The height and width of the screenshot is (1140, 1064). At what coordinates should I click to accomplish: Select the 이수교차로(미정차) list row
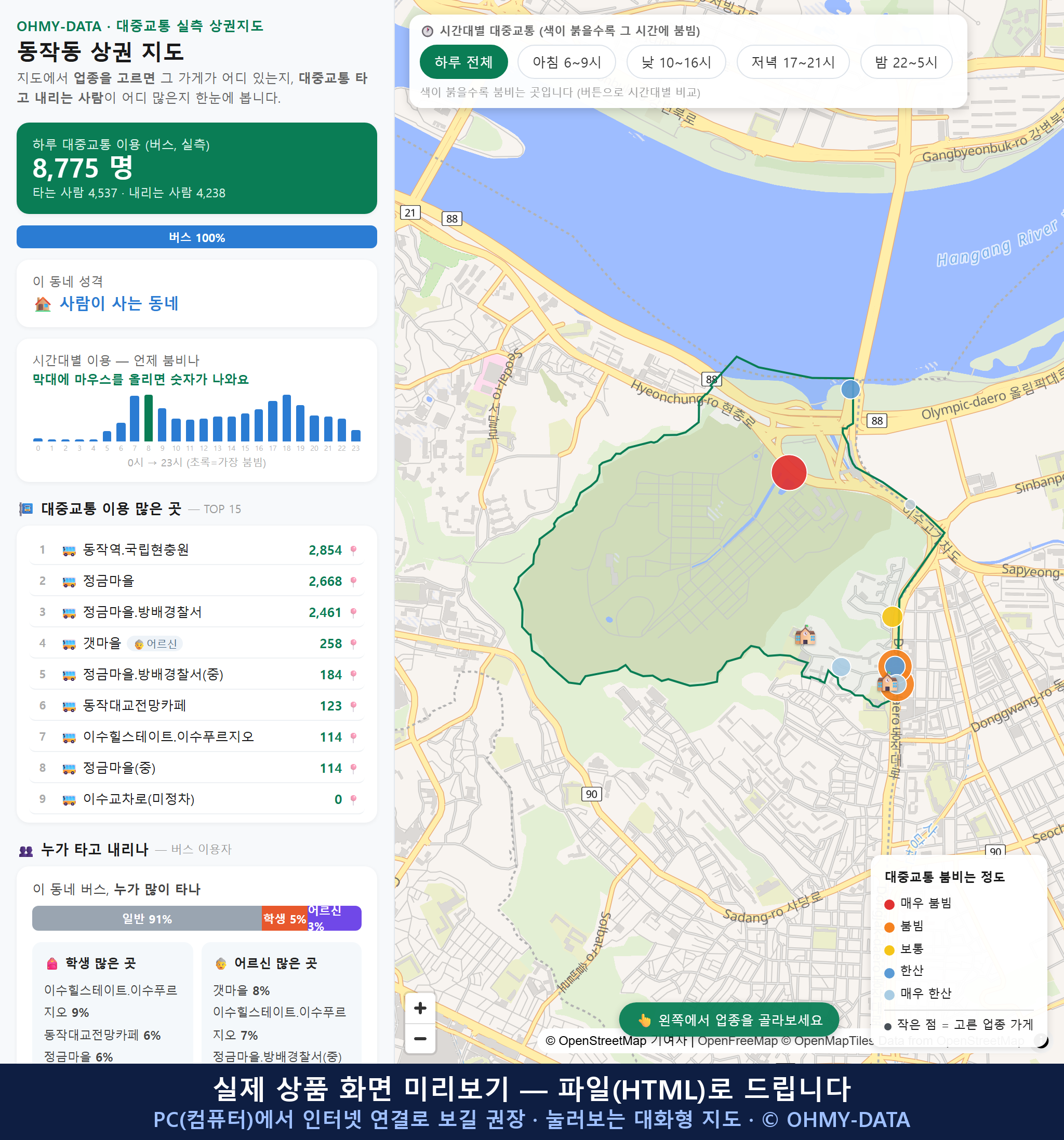tap(197, 799)
